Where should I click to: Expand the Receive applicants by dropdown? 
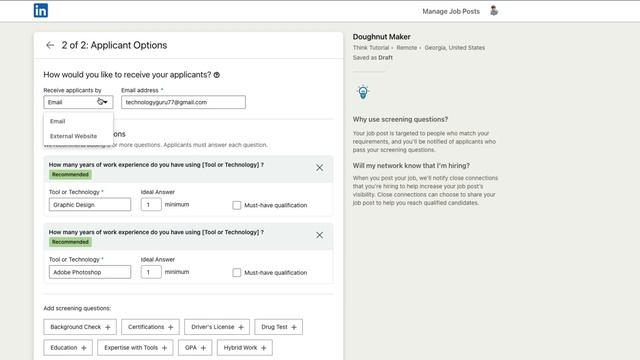pos(78,102)
